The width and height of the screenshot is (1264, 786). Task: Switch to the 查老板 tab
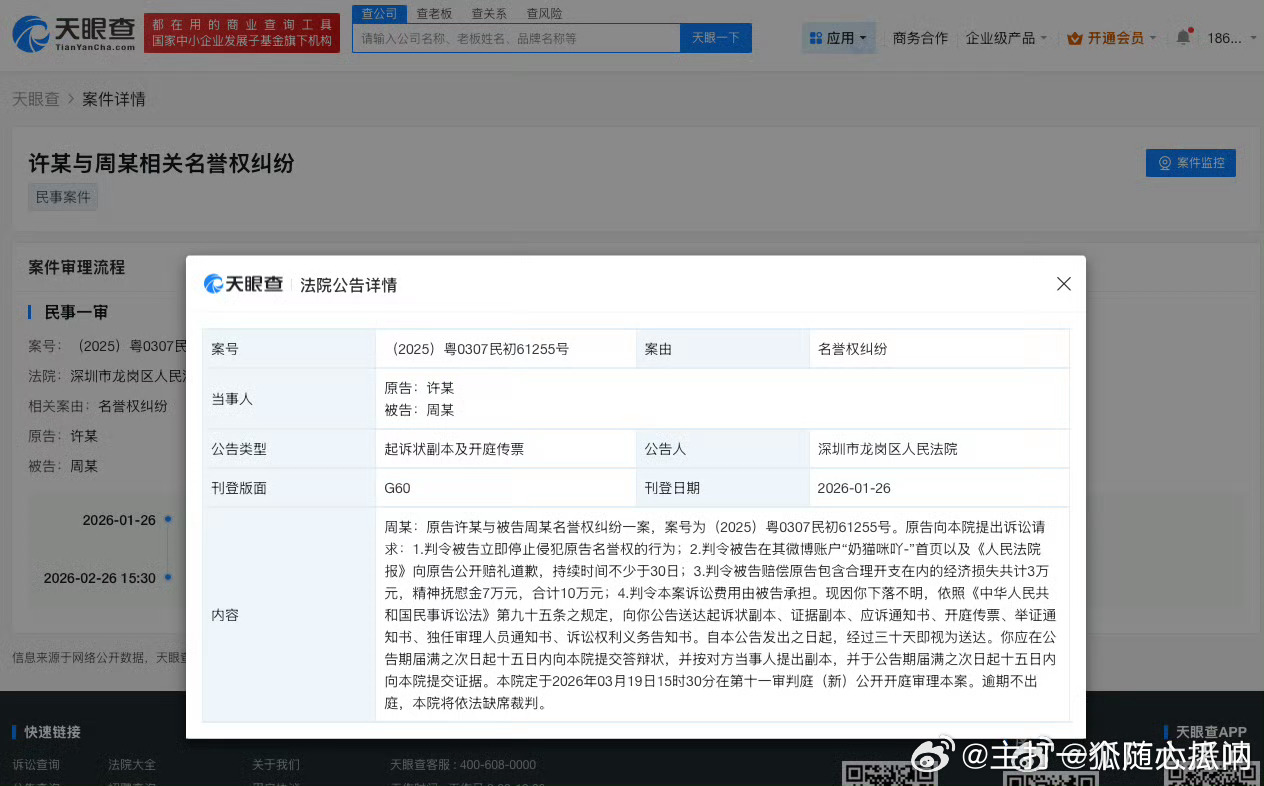tap(434, 14)
